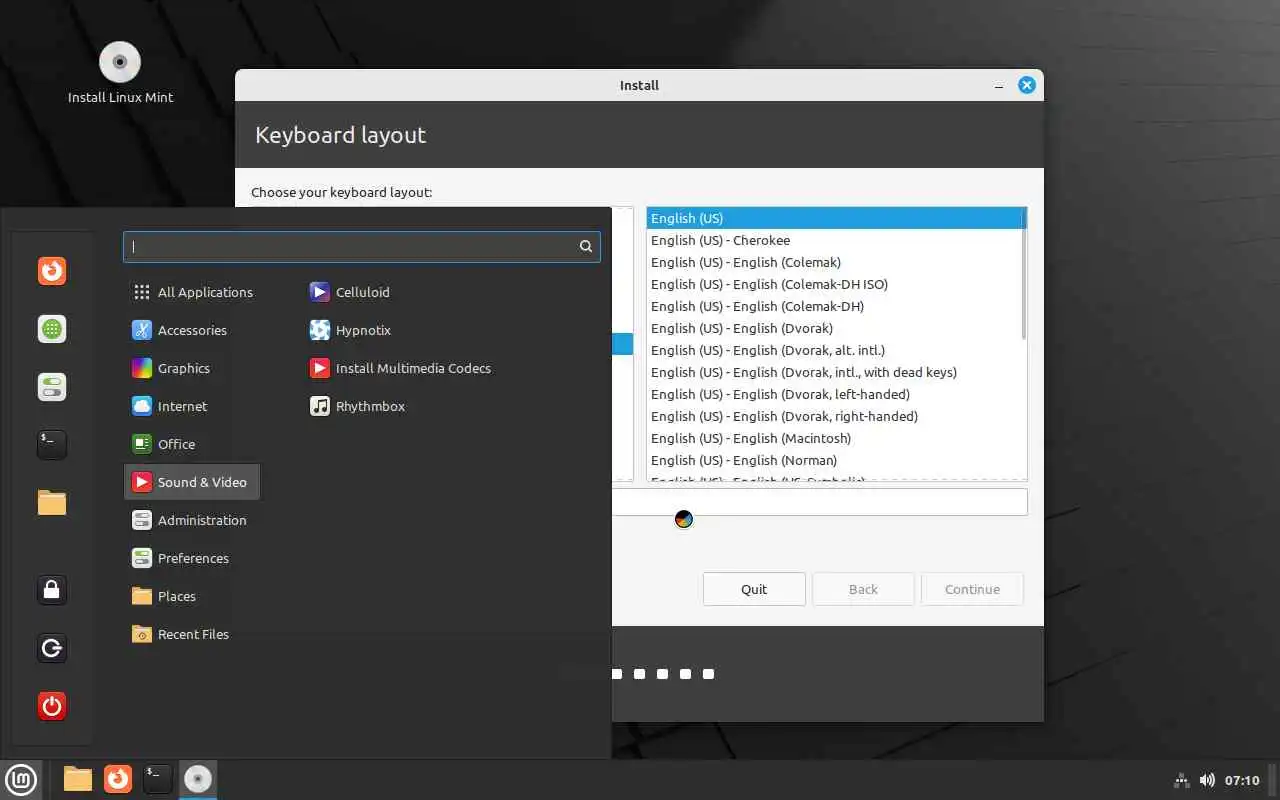Click the Quit button in installer
The height and width of the screenshot is (800, 1280).
(754, 589)
